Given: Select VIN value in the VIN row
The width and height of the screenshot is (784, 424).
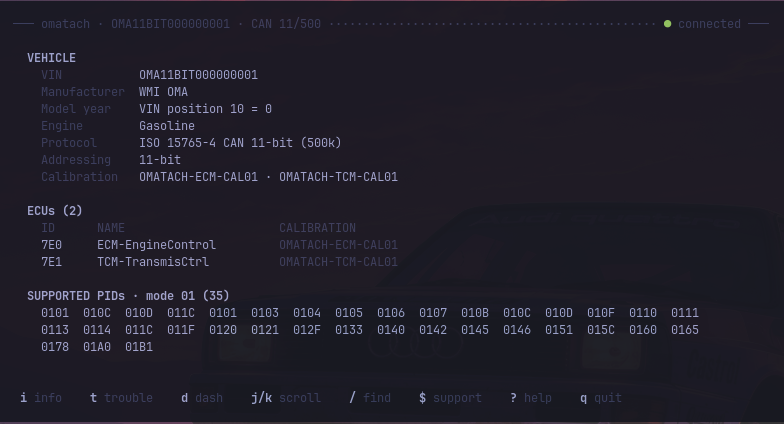Looking at the screenshot, I should (x=198, y=75).
